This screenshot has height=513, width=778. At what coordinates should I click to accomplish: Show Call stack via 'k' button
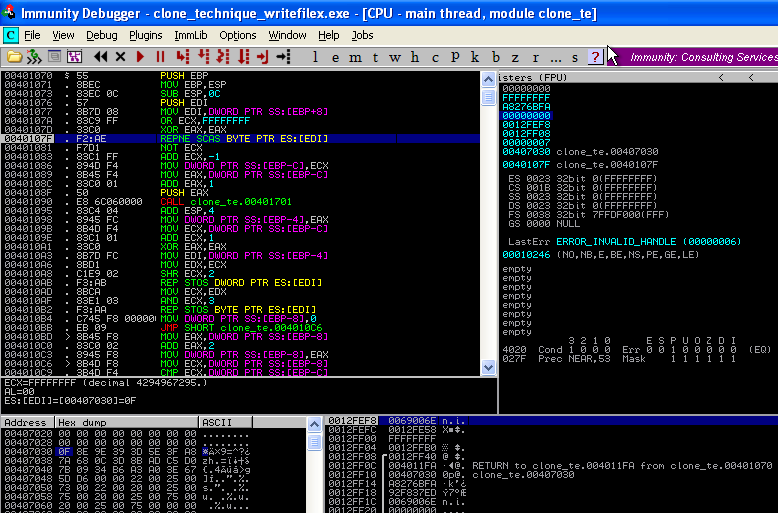[475, 58]
